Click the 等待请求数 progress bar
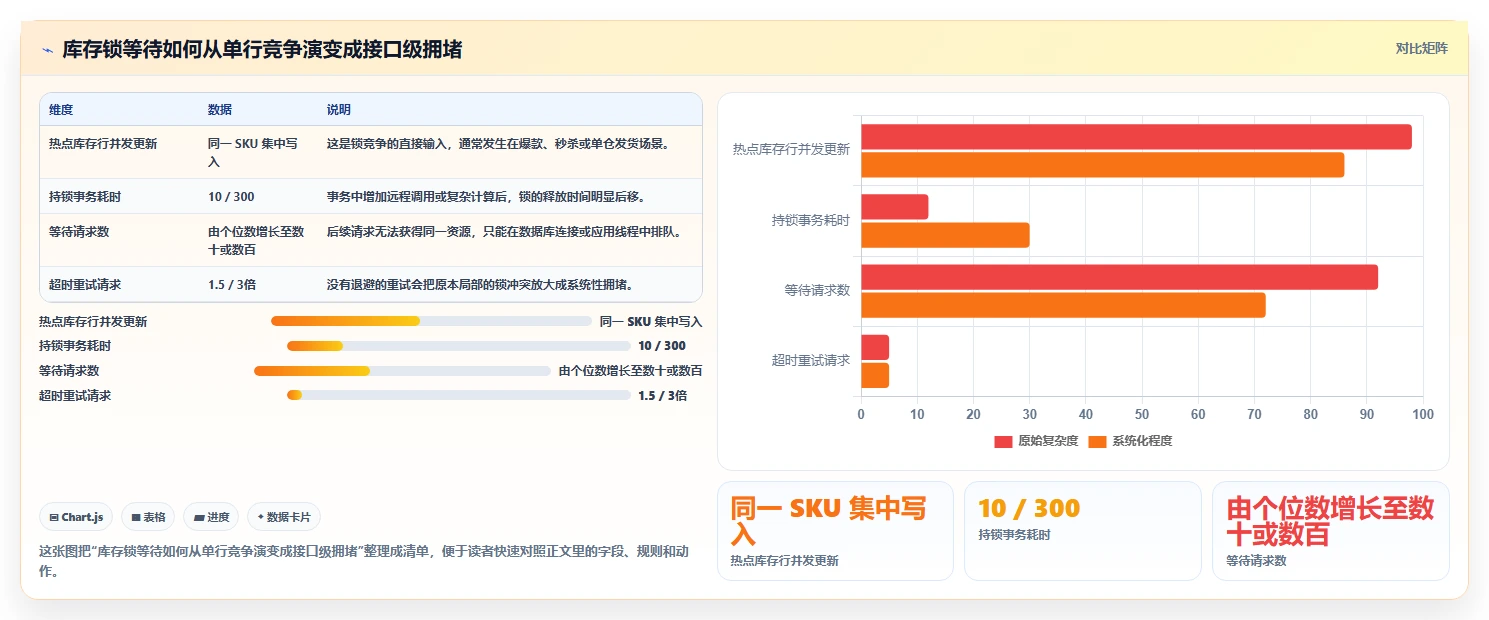 pos(402,371)
